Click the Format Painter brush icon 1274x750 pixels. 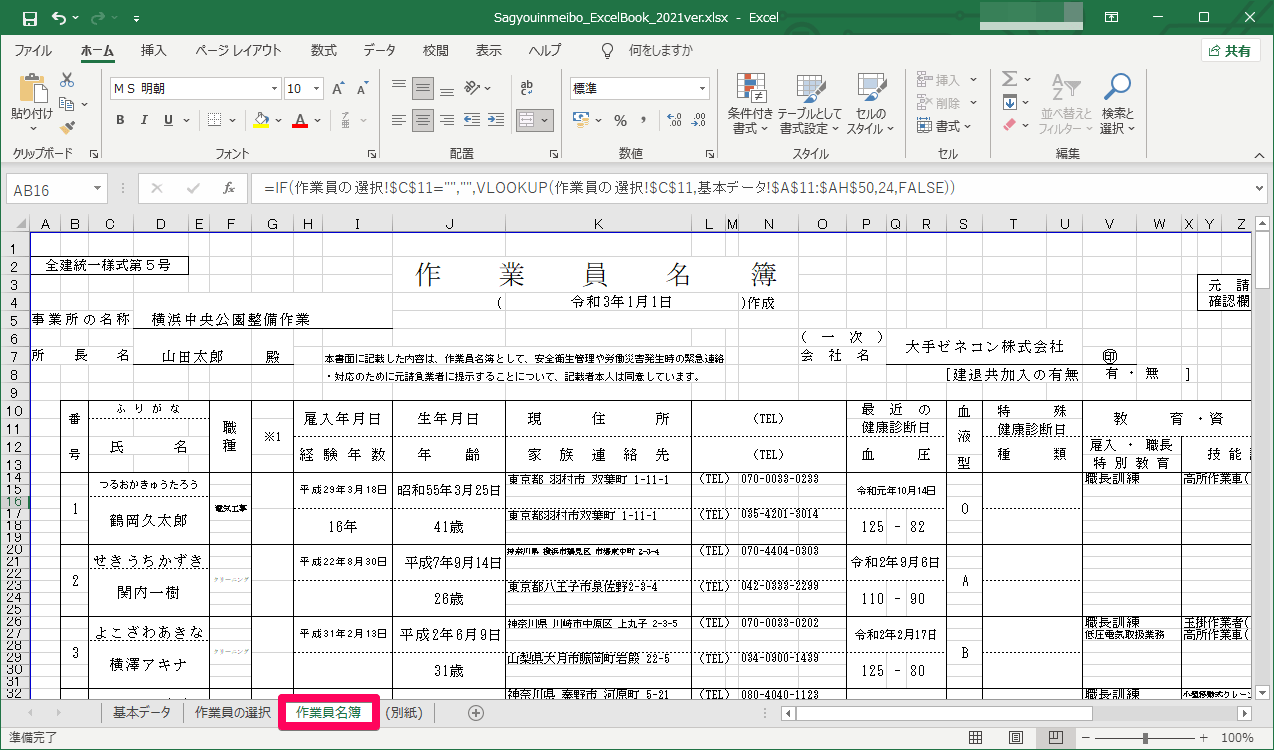67,127
